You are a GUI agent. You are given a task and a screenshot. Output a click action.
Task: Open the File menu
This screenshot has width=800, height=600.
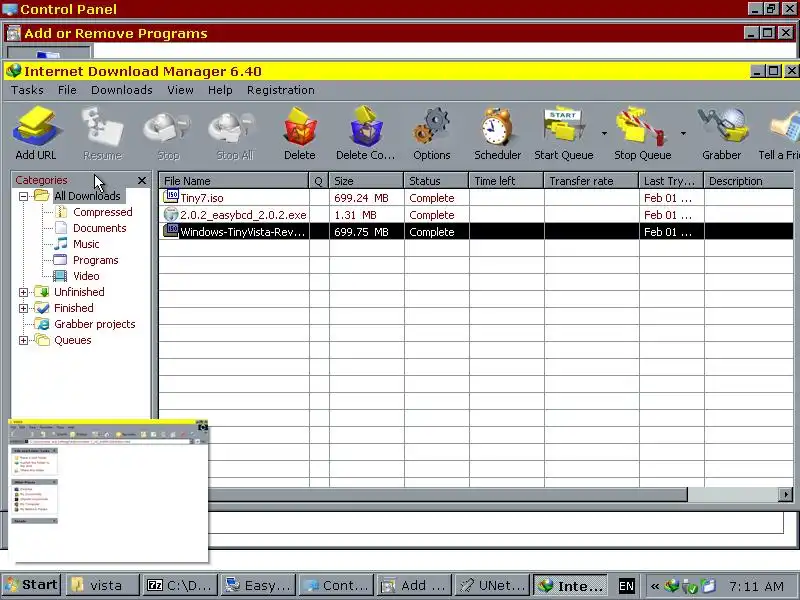click(x=67, y=90)
